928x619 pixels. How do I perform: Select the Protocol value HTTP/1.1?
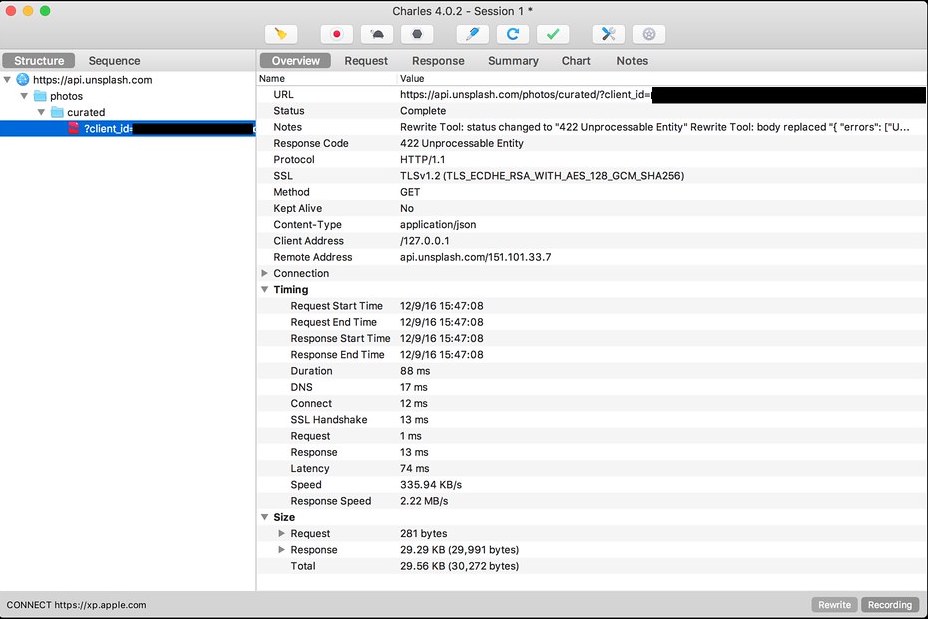click(423, 160)
